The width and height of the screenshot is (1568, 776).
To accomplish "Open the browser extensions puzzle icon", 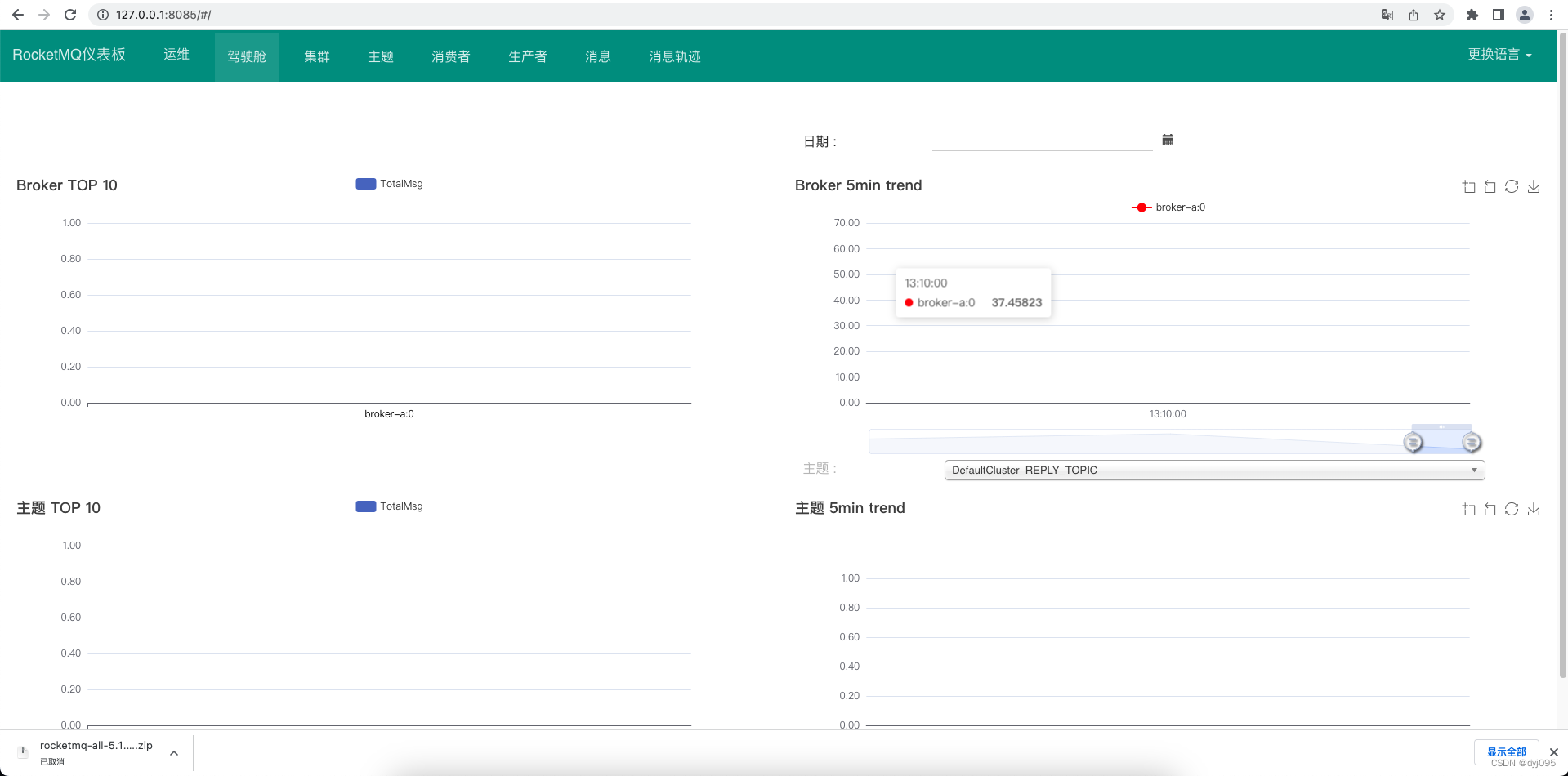I will (x=1472, y=15).
